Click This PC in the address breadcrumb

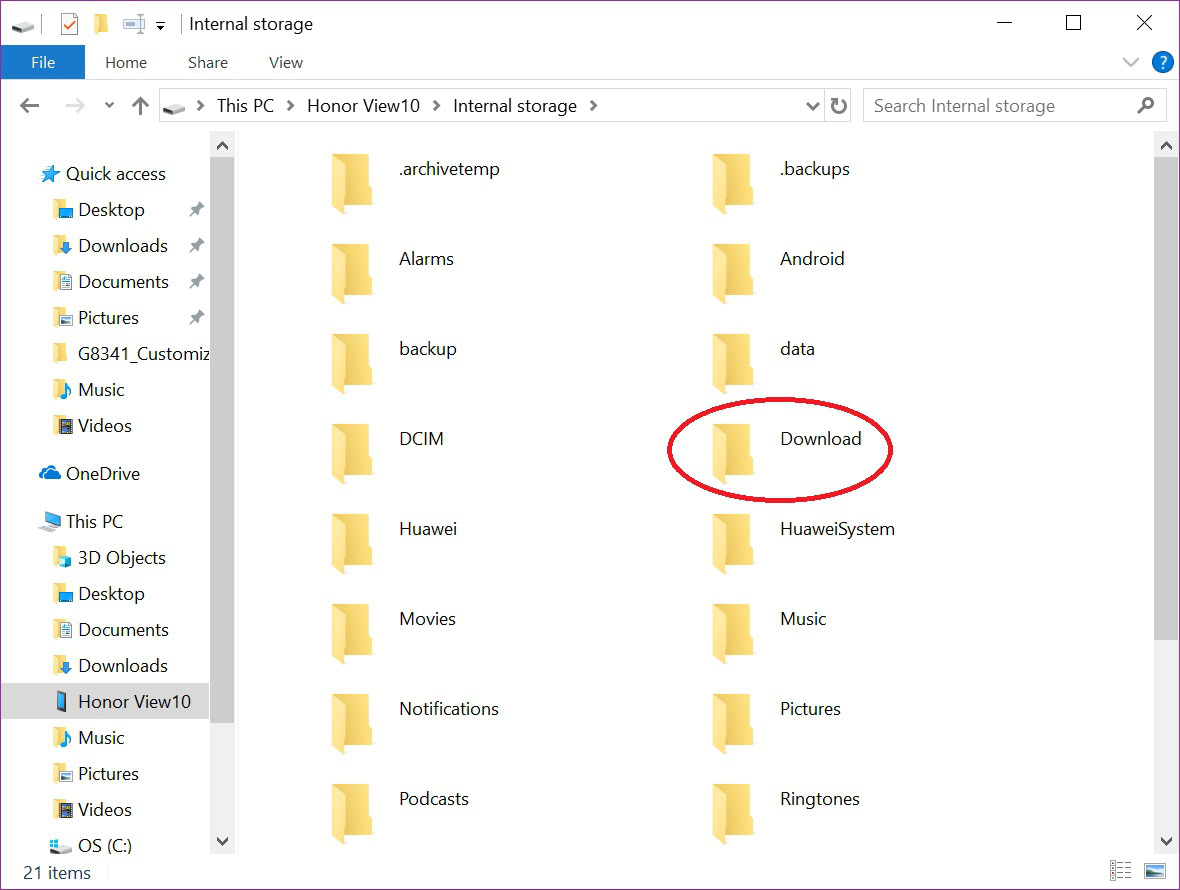[x=245, y=106]
